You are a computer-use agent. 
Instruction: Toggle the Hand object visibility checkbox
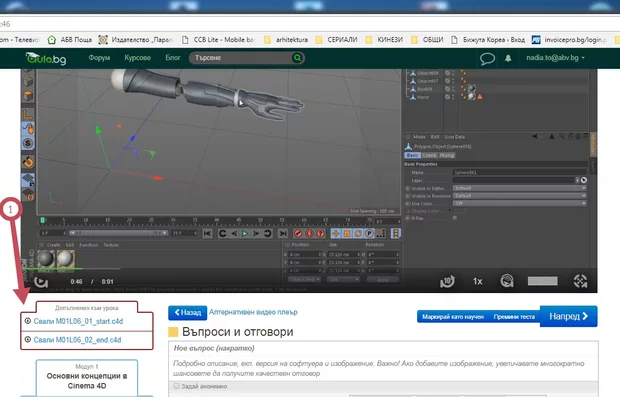coord(447,96)
